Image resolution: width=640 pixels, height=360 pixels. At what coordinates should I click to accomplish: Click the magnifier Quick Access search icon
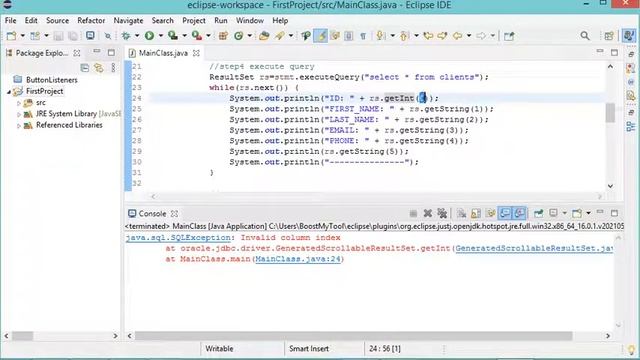[585, 36]
